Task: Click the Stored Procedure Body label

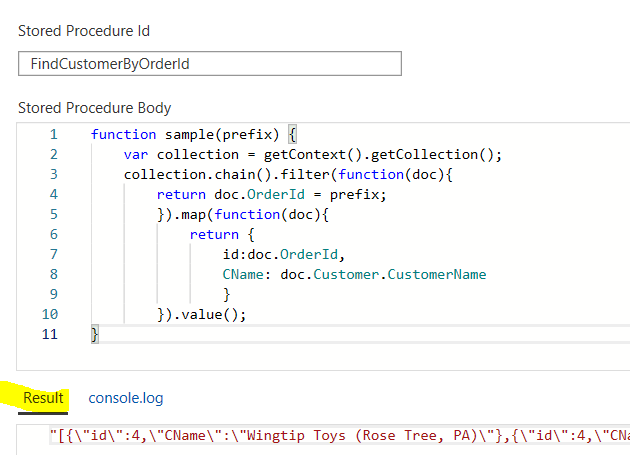Action: 94,108
